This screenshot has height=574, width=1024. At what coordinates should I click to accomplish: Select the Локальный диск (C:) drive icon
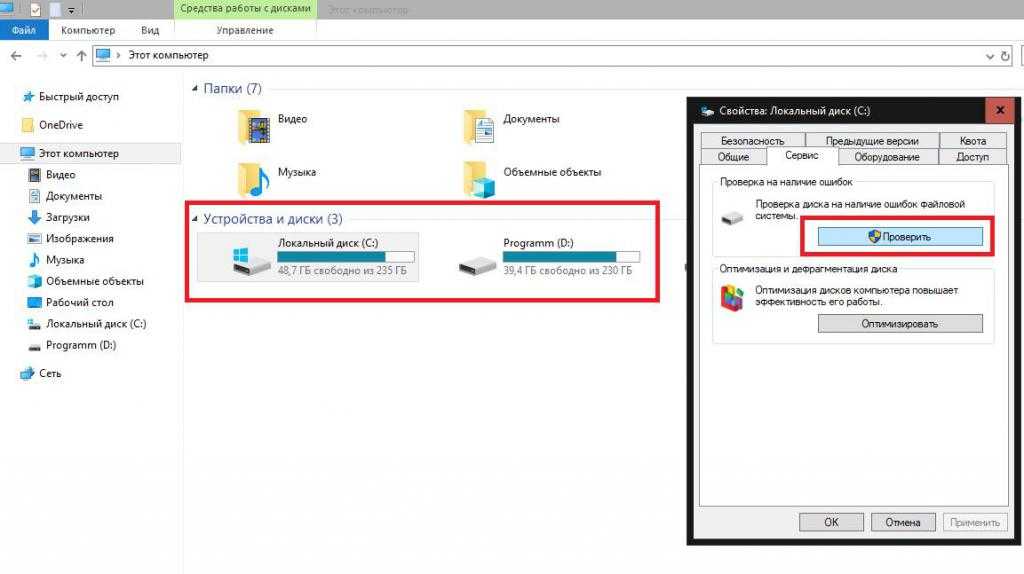[x=251, y=261]
